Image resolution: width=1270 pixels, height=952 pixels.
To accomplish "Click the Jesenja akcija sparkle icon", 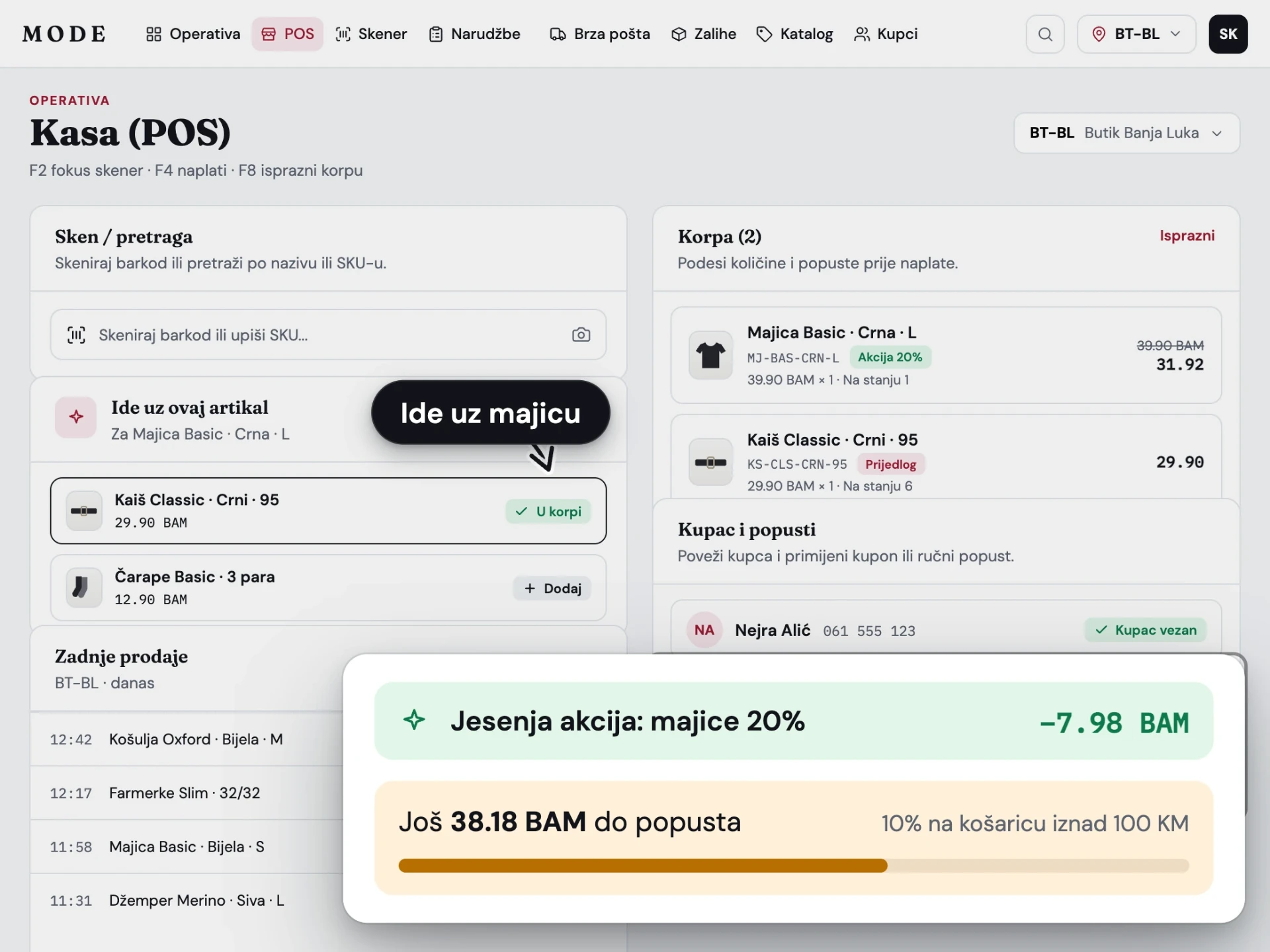I will [x=415, y=720].
